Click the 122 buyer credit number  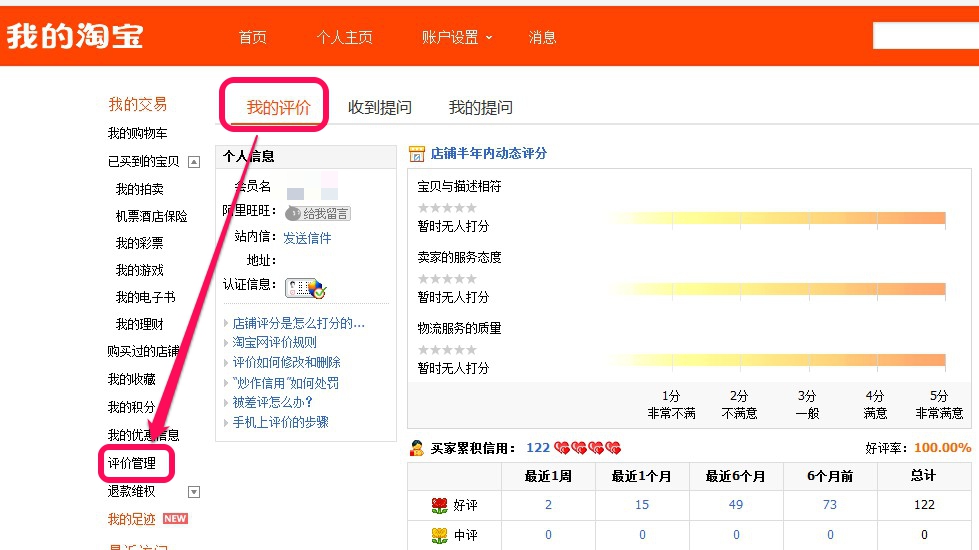click(x=538, y=448)
